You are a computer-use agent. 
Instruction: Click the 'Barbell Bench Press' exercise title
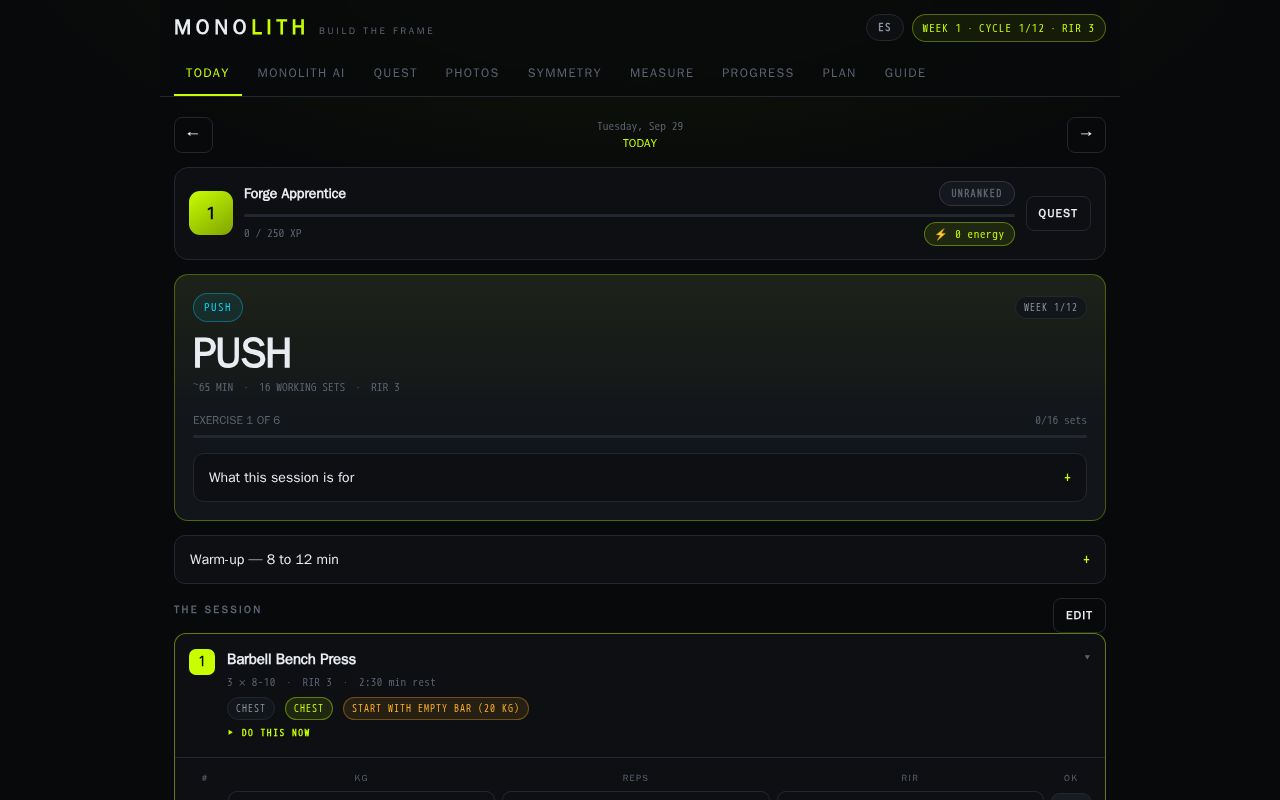291,659
